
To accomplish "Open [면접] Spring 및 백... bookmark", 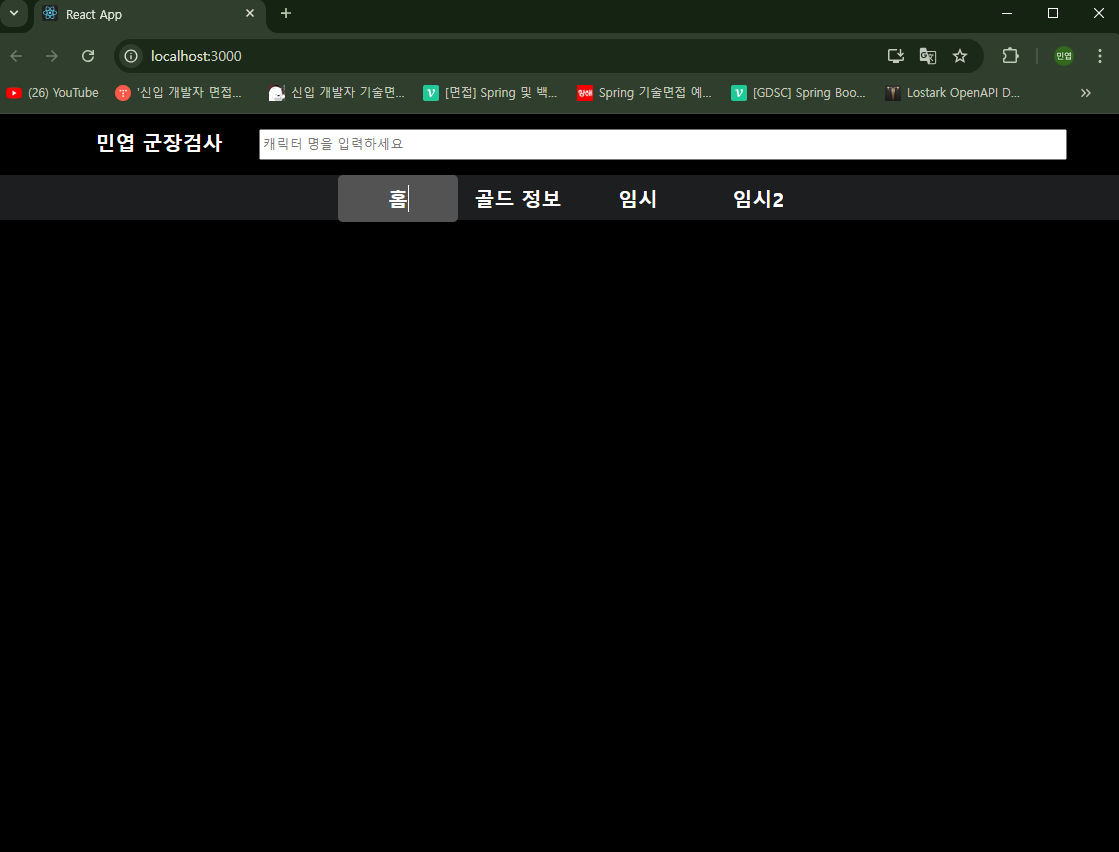I will coord(490,93).
